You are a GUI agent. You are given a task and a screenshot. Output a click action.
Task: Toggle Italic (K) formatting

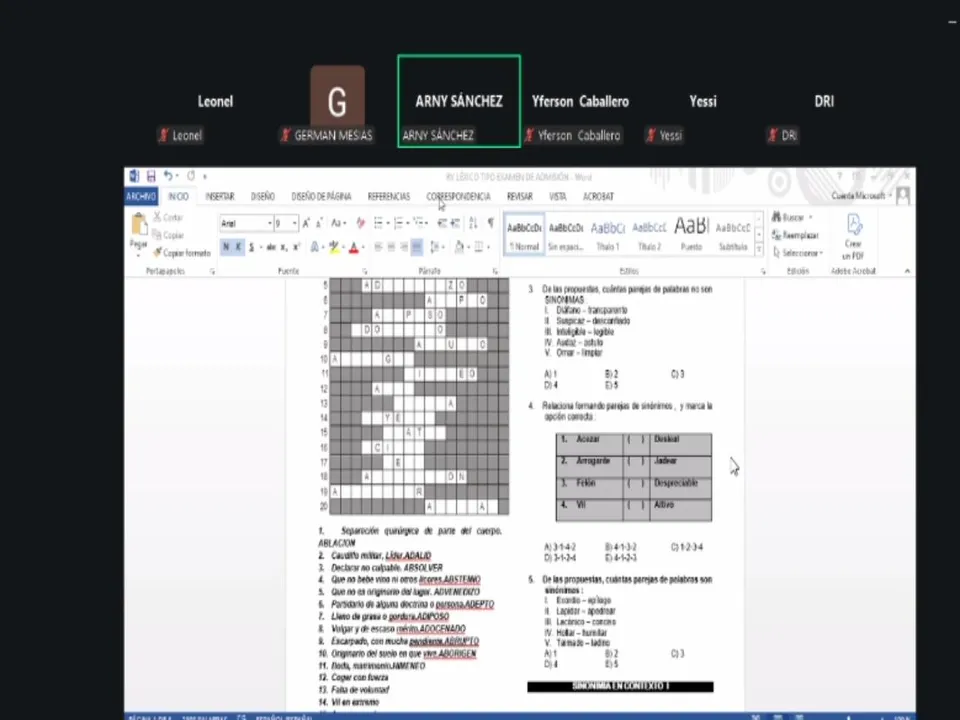click(x=238, y=247)
